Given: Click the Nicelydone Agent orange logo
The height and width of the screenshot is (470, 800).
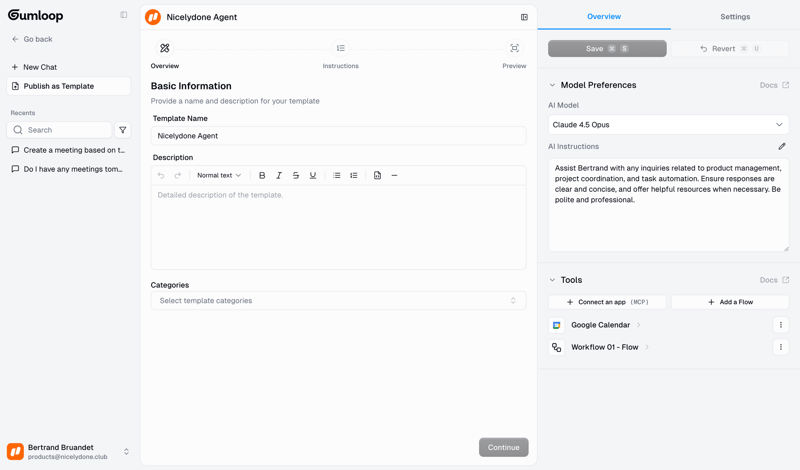Looking at the screenshot, I should 153,17.
